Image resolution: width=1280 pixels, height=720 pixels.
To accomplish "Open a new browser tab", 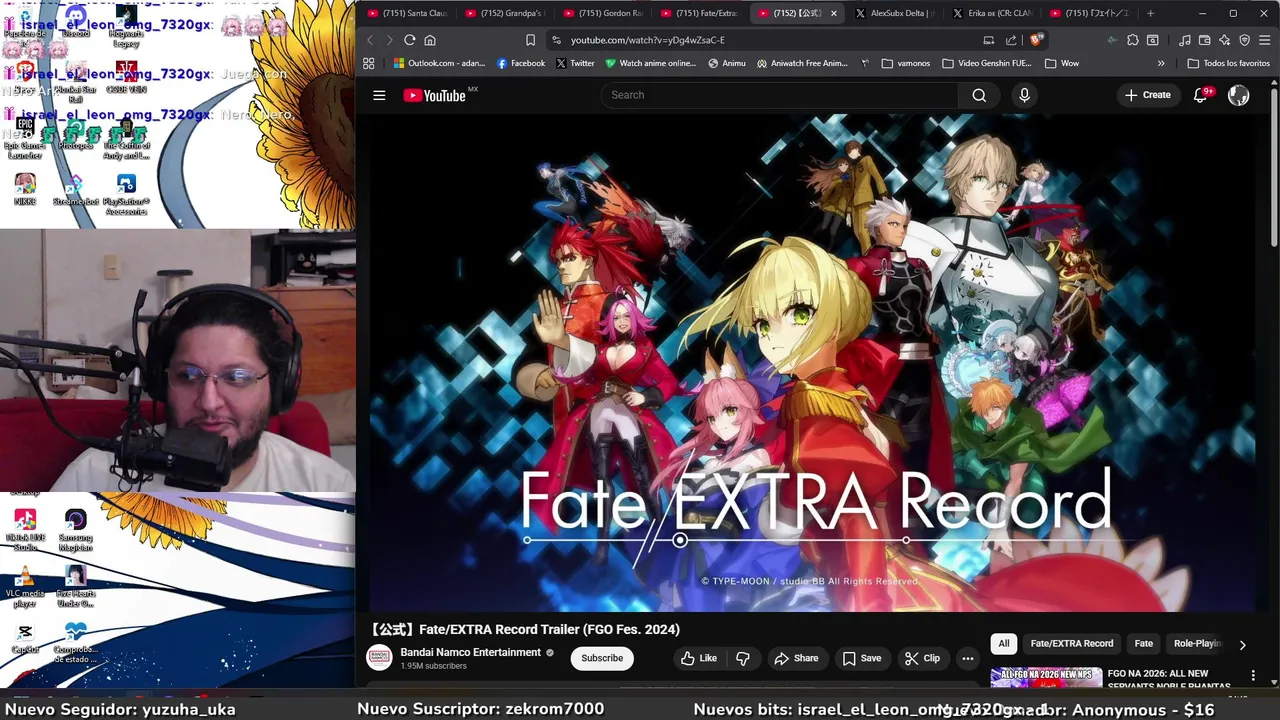I will (1150, 13).
